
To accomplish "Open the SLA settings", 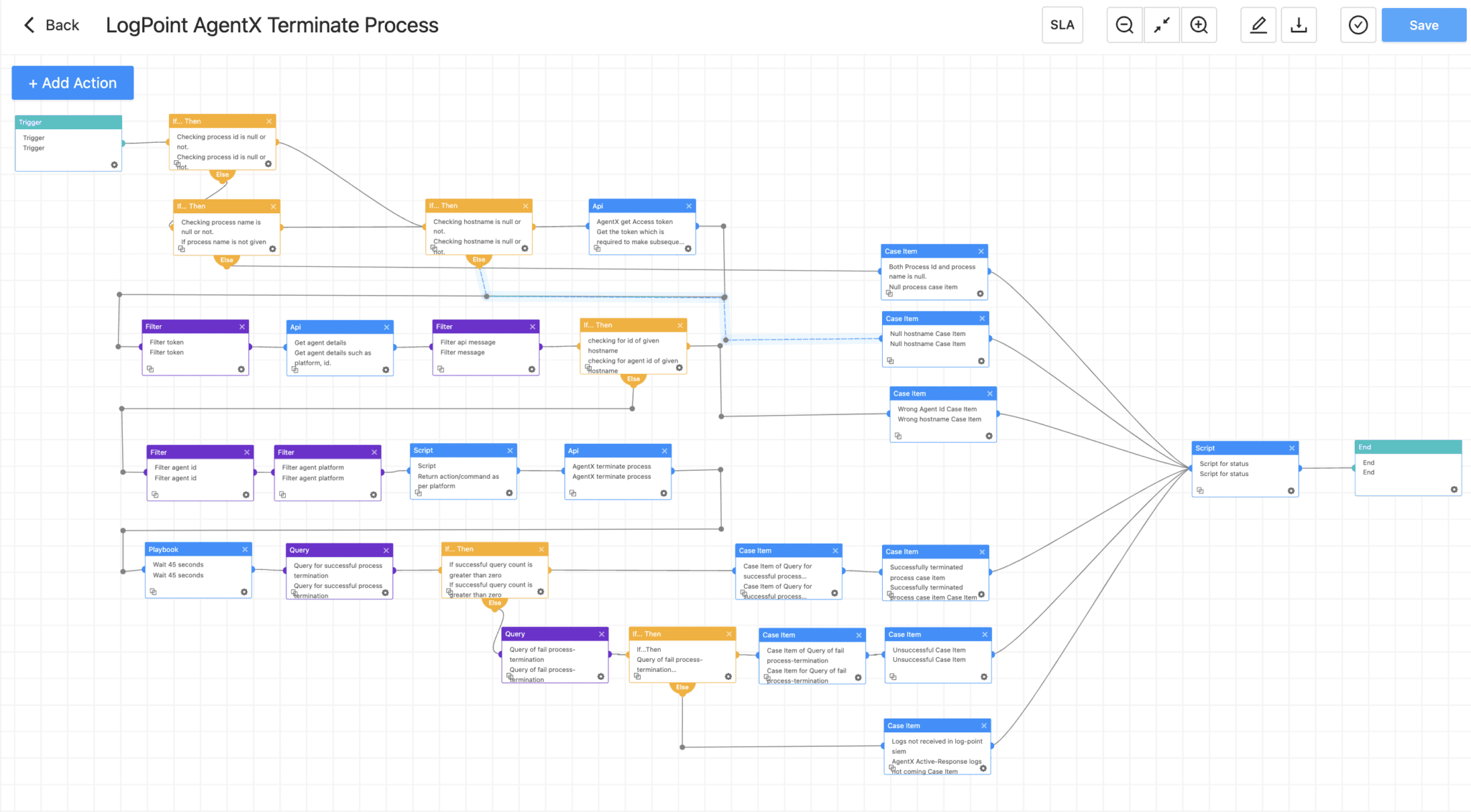I will (x=1062, y=25).
